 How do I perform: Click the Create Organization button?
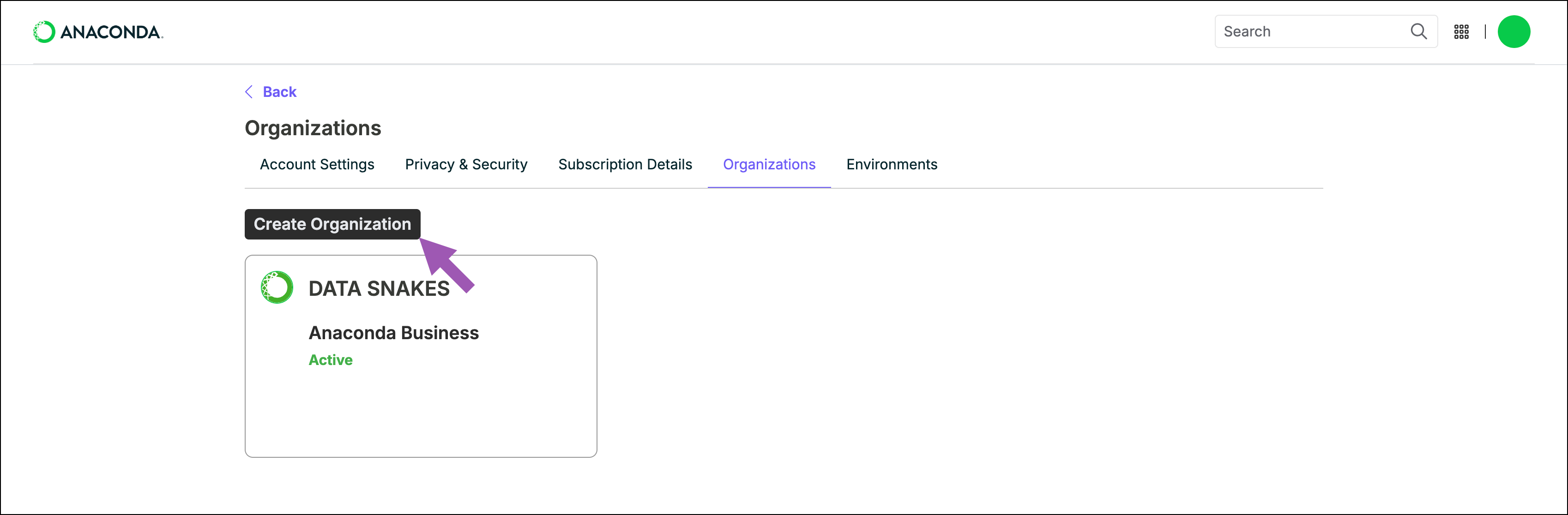332,224
